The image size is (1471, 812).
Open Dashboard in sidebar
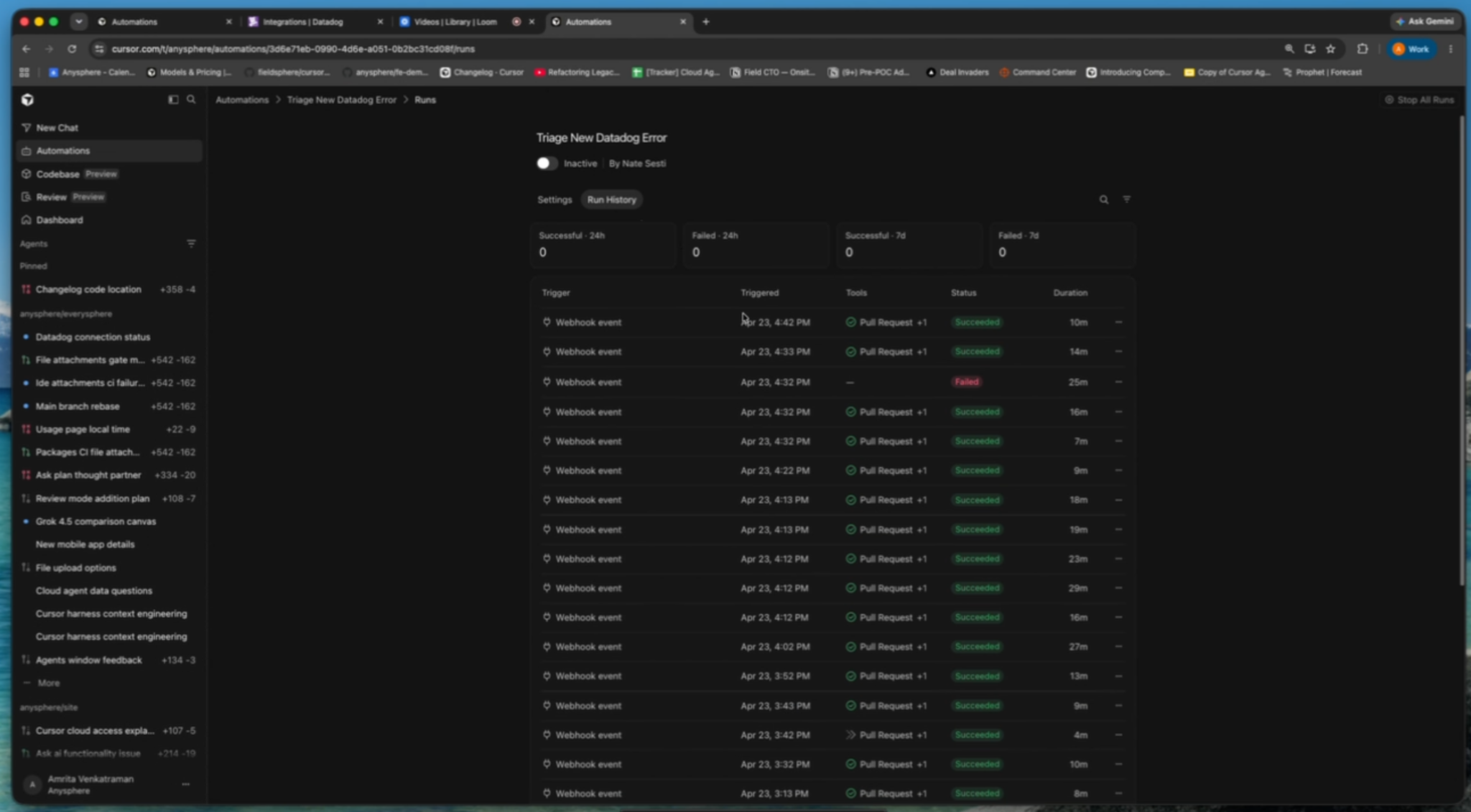(109, 220)
